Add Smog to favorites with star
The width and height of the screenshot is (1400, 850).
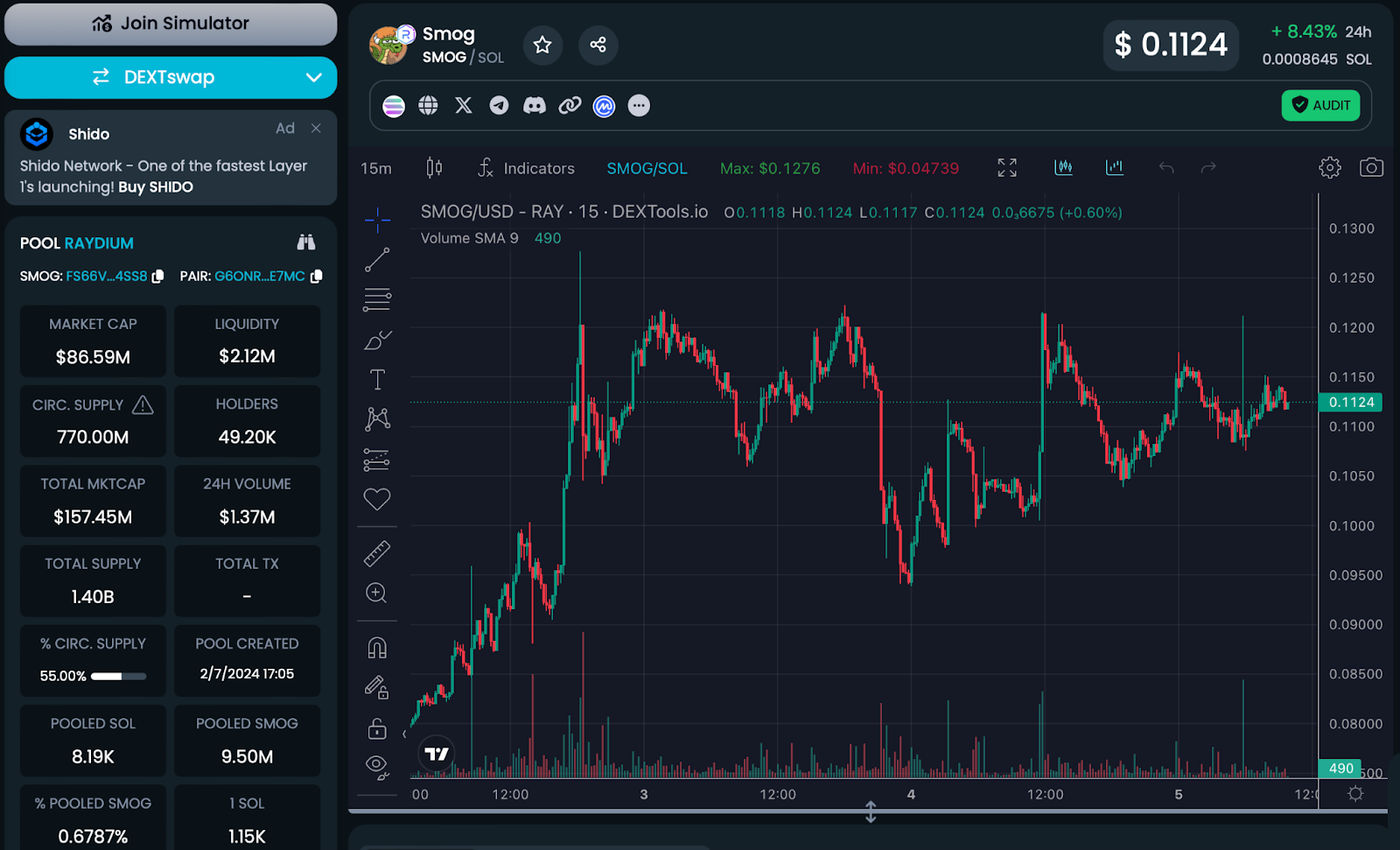point(542,45)
